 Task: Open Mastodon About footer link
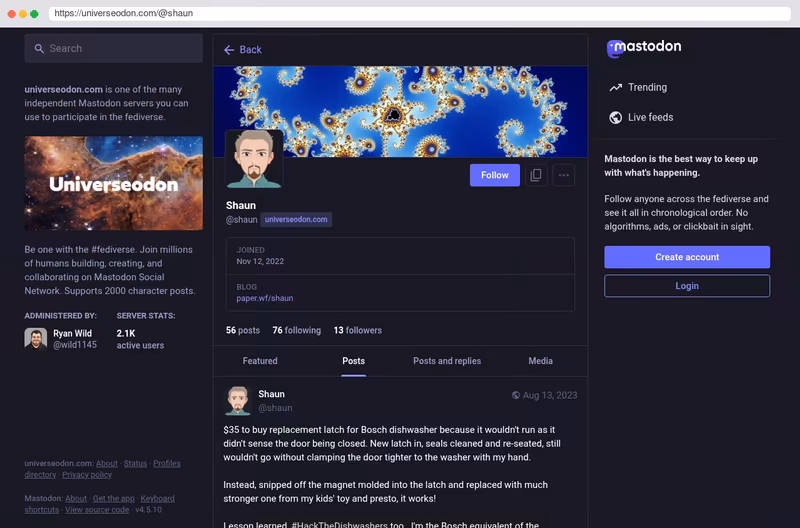click(76, 498)
